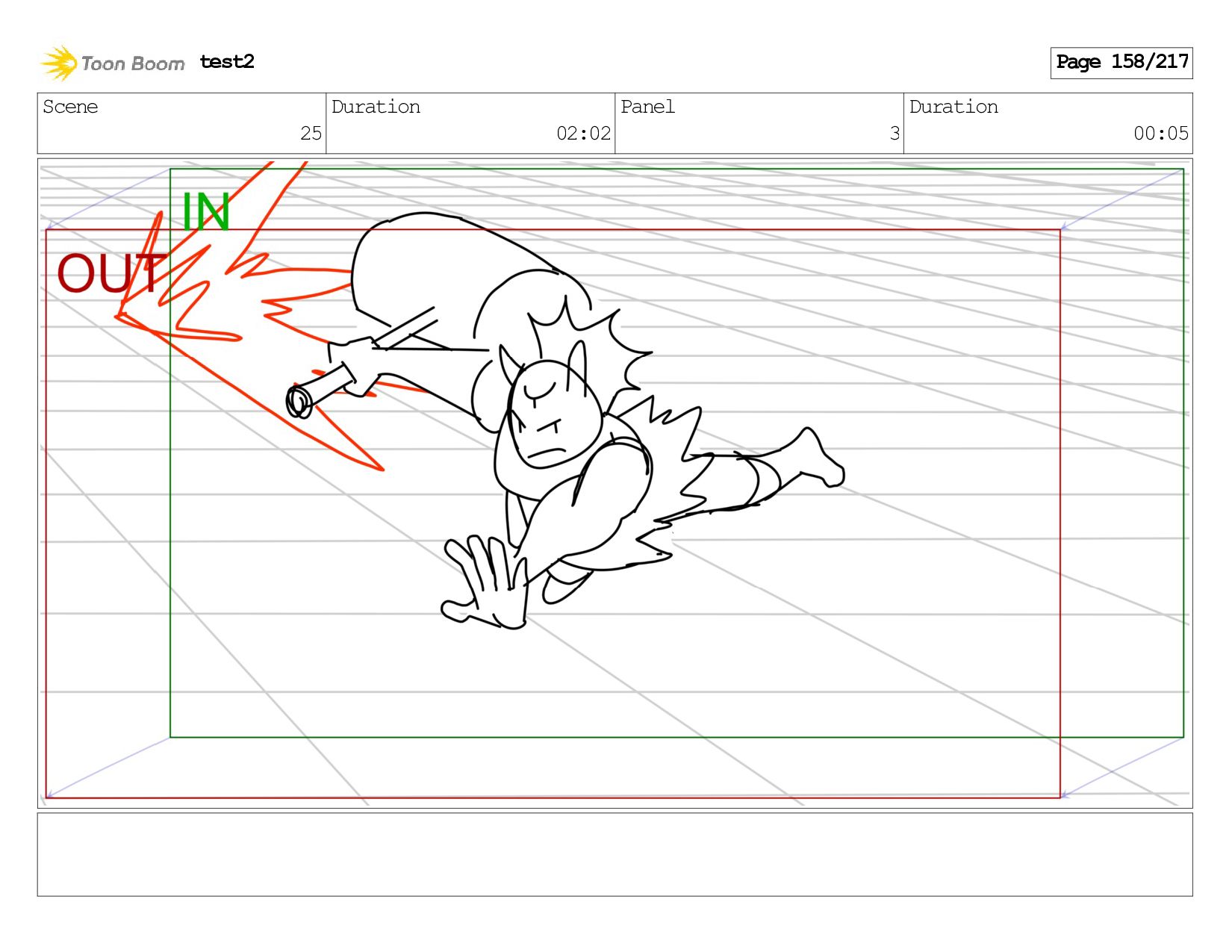Click the green 'IN' camera label
1232x952 pixels.
pos(205,212)
